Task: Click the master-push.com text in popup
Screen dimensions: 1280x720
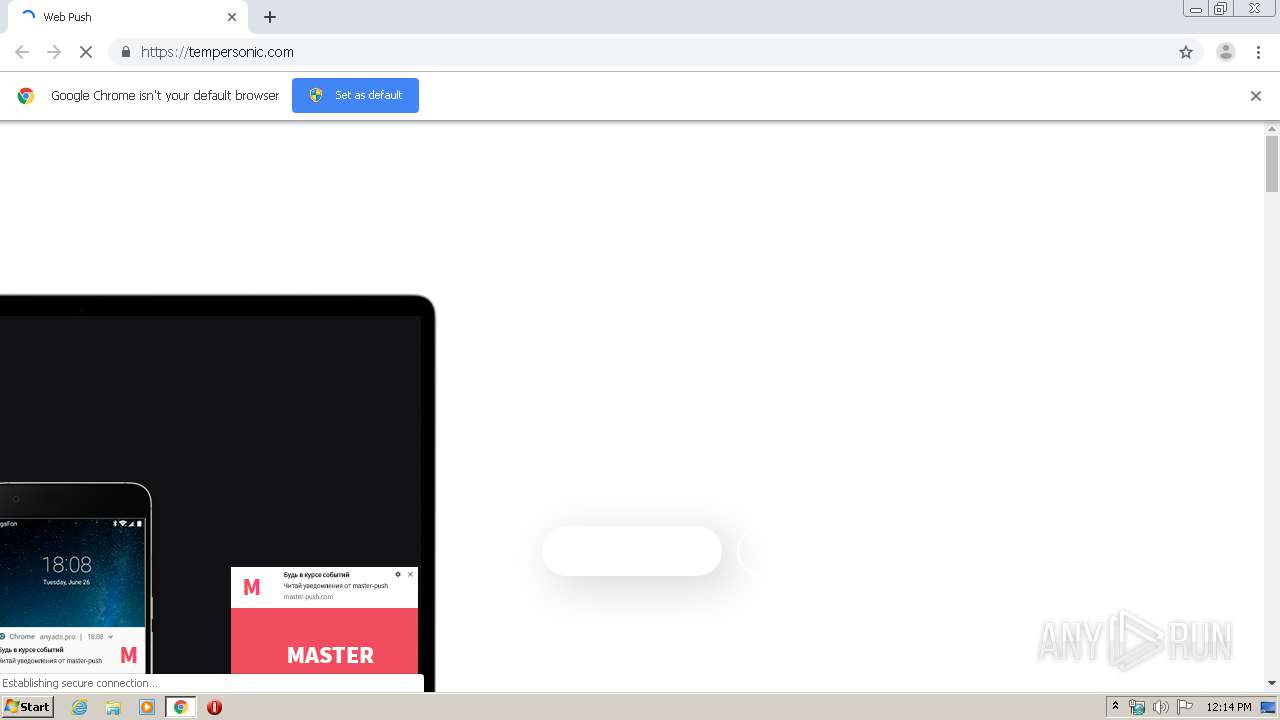Action: [x=308, y=597]
